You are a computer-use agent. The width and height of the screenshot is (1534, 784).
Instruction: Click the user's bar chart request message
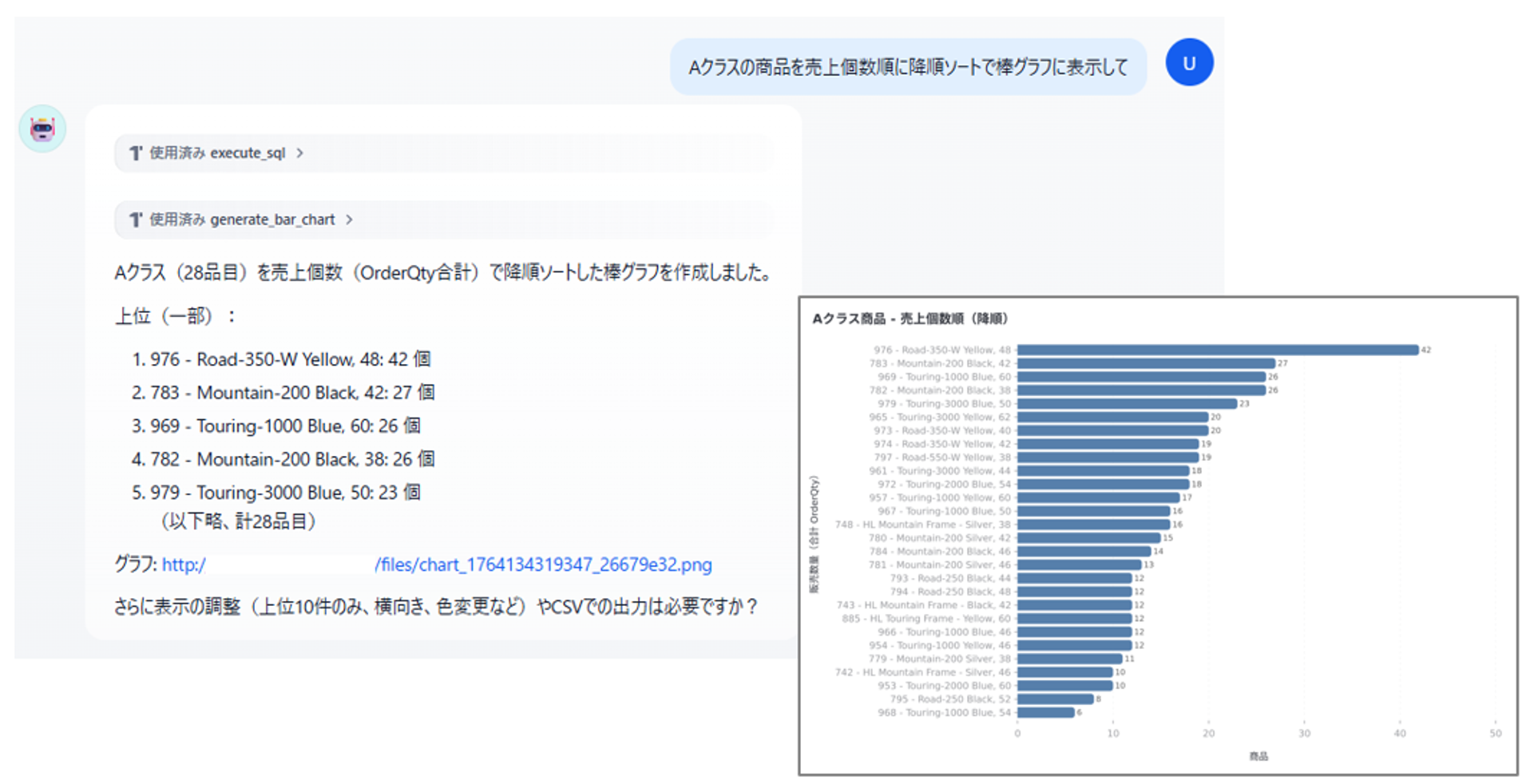pos(908,67)
